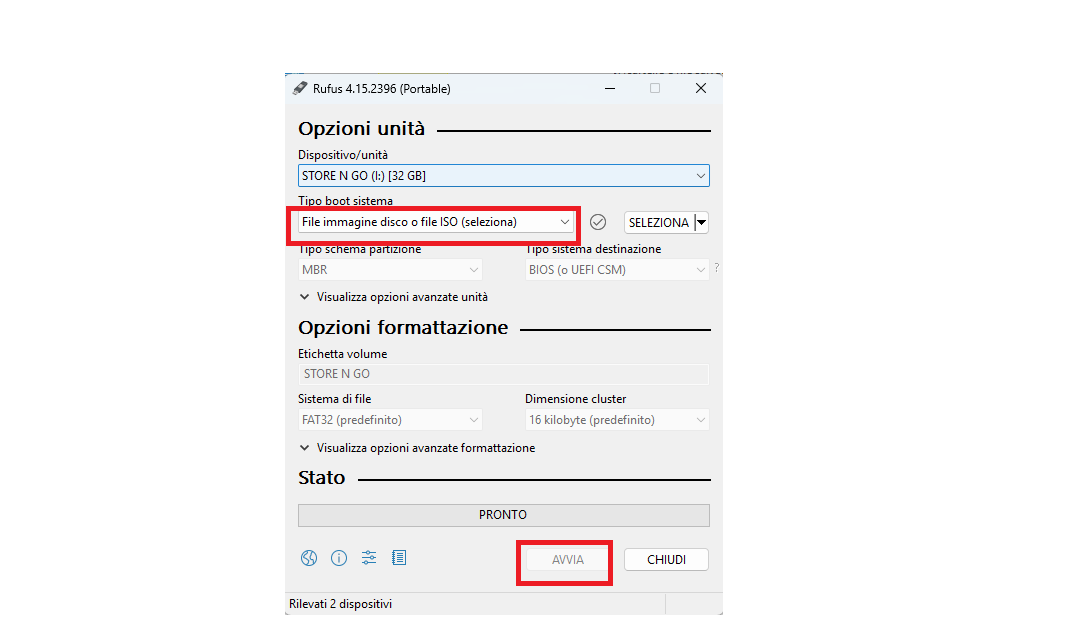Click the Etichetta volume text field
Image resolution: width=1087 pixels, height=644 pixels.
503,374
